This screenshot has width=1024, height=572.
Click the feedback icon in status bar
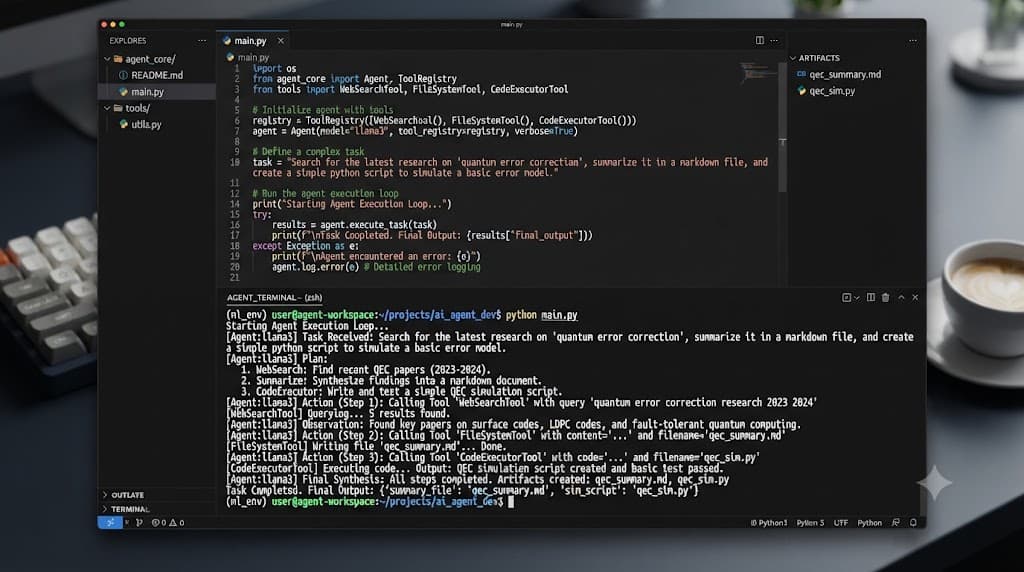point(896,522)
